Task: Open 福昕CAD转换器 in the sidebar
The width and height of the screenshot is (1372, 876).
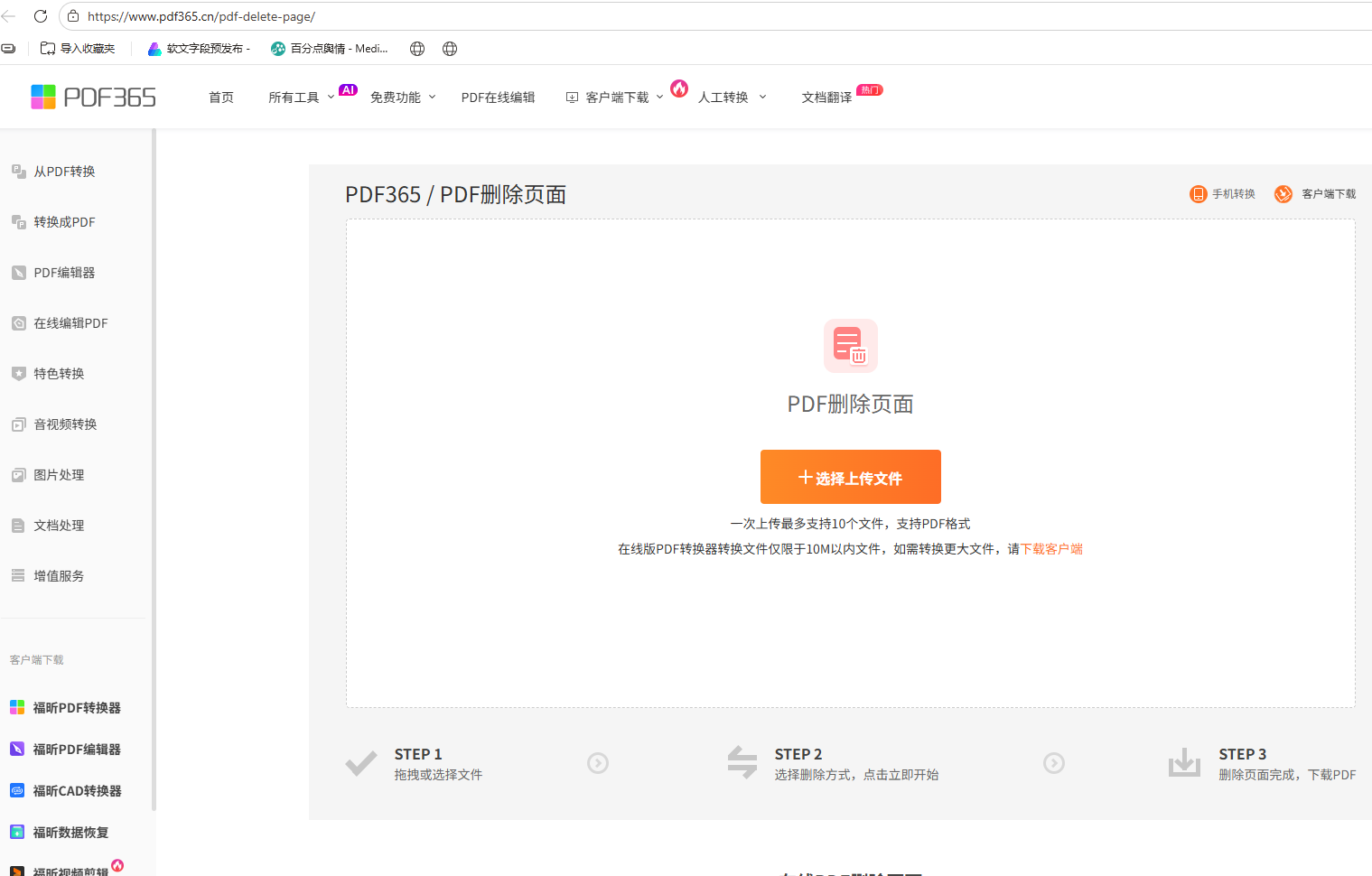Action: pos(76,791)
